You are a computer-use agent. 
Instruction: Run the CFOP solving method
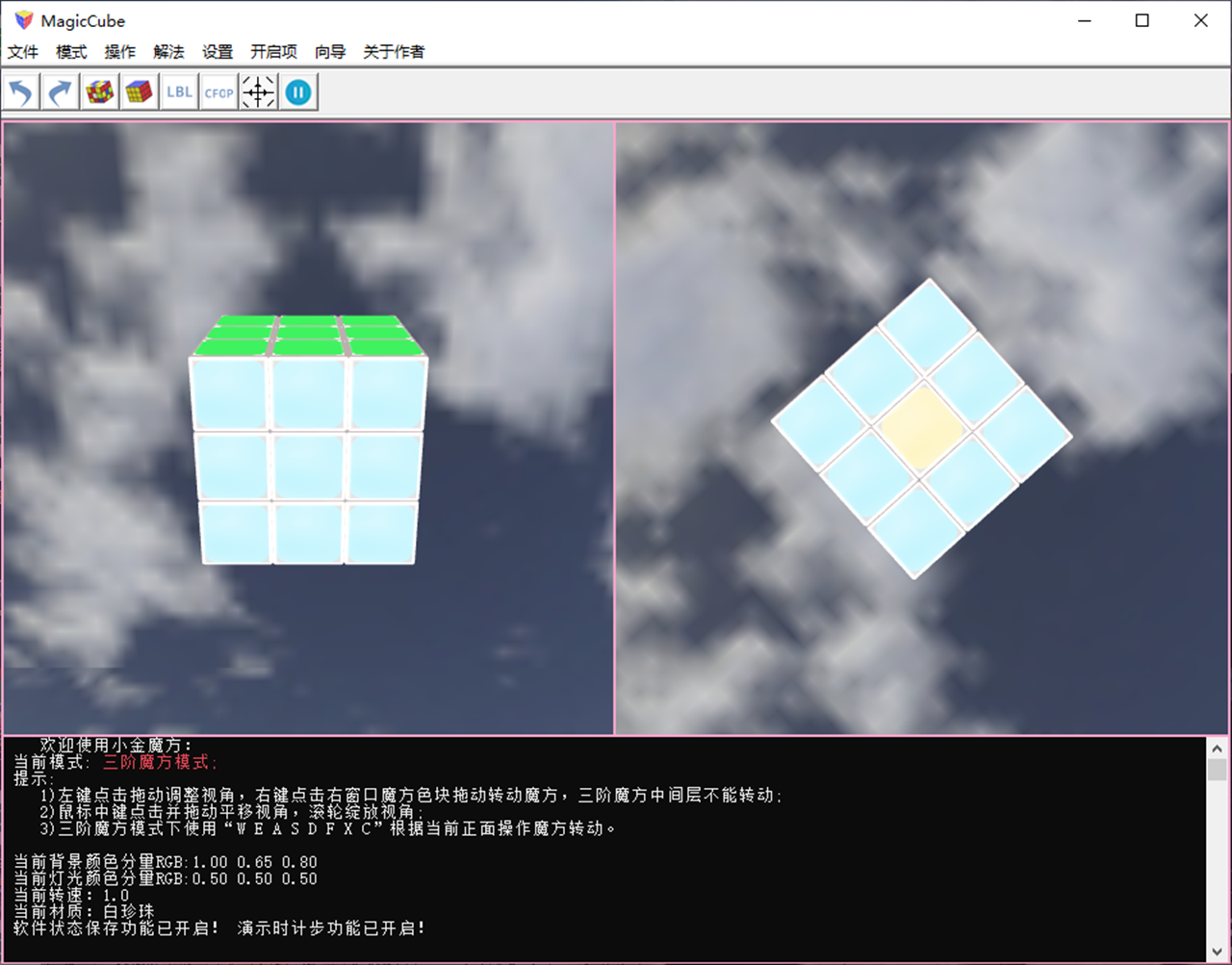pyautogui.click(x=218, y=92)
